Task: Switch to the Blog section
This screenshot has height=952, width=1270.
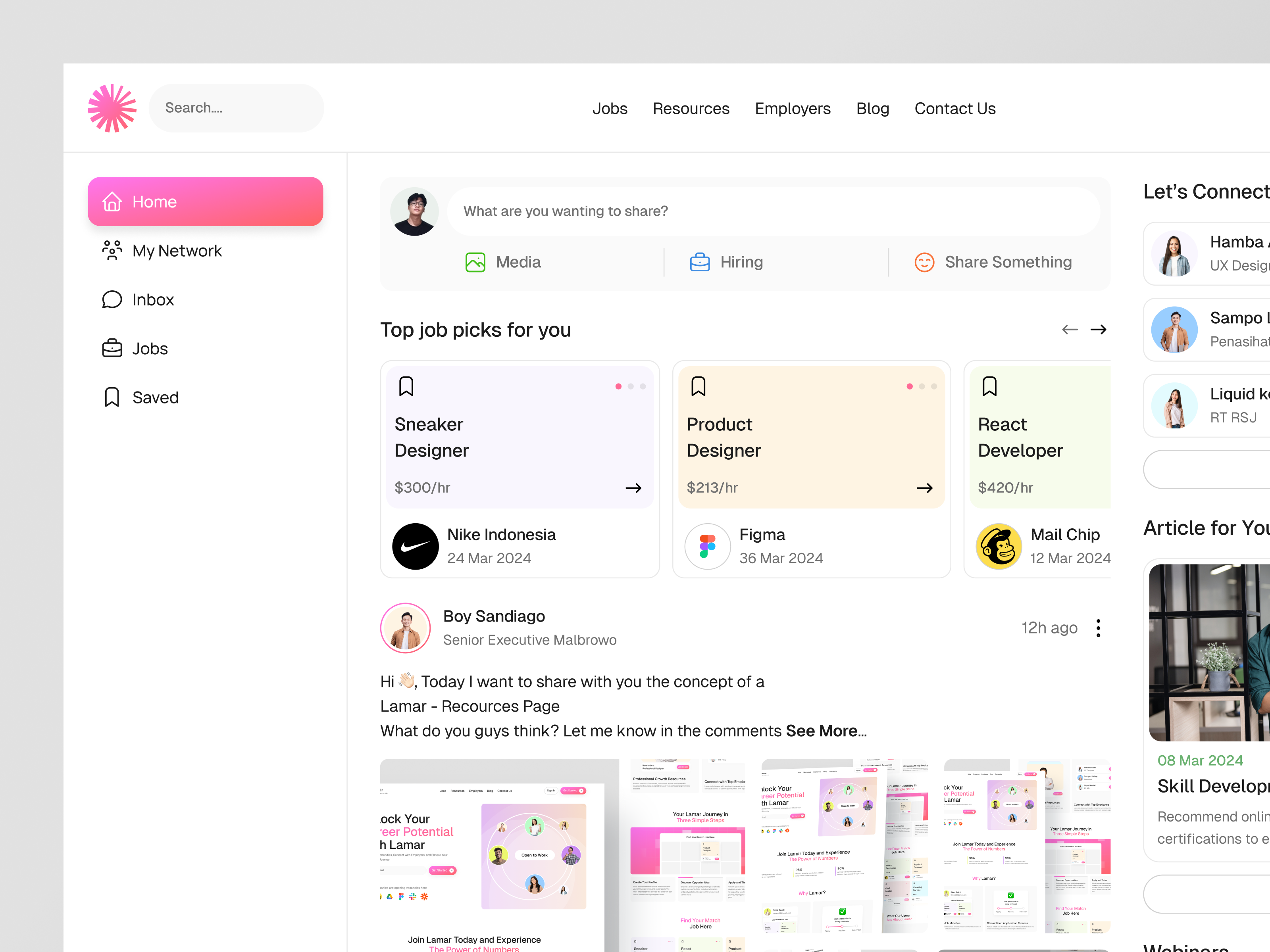Action: [x=872, y=108]
